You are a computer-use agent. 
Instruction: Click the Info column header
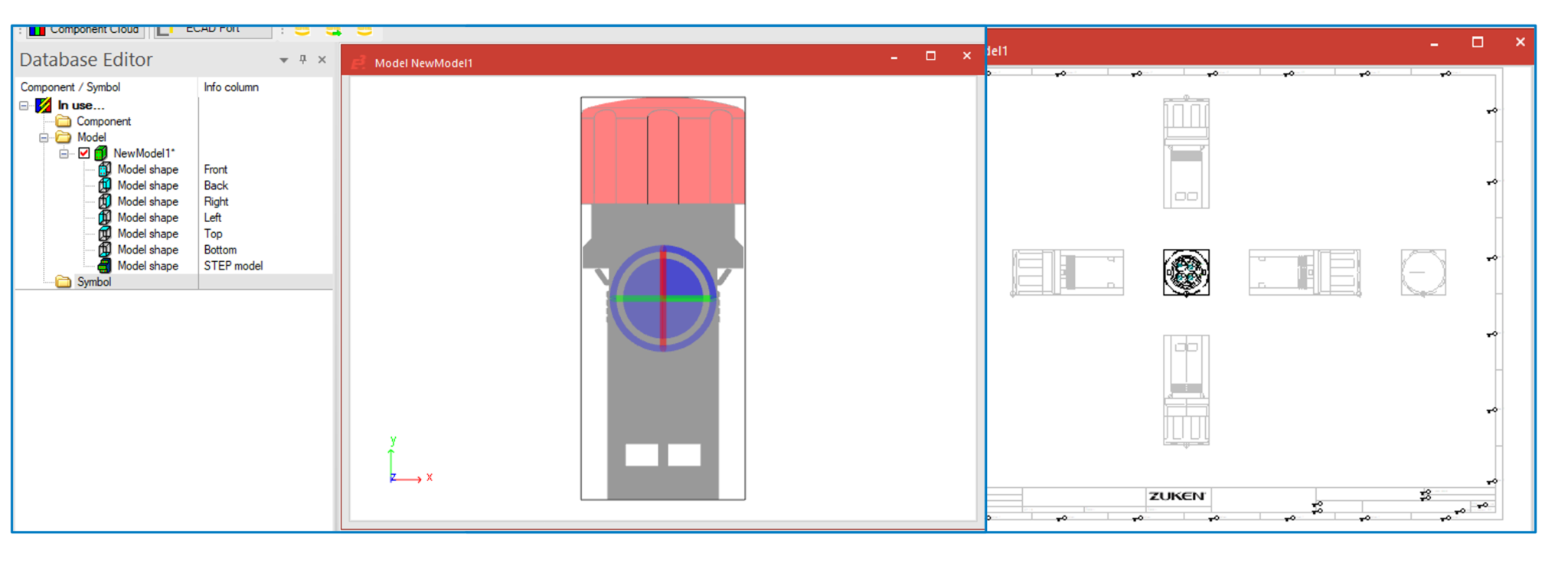pyautogui.click(x=231, y=87)
